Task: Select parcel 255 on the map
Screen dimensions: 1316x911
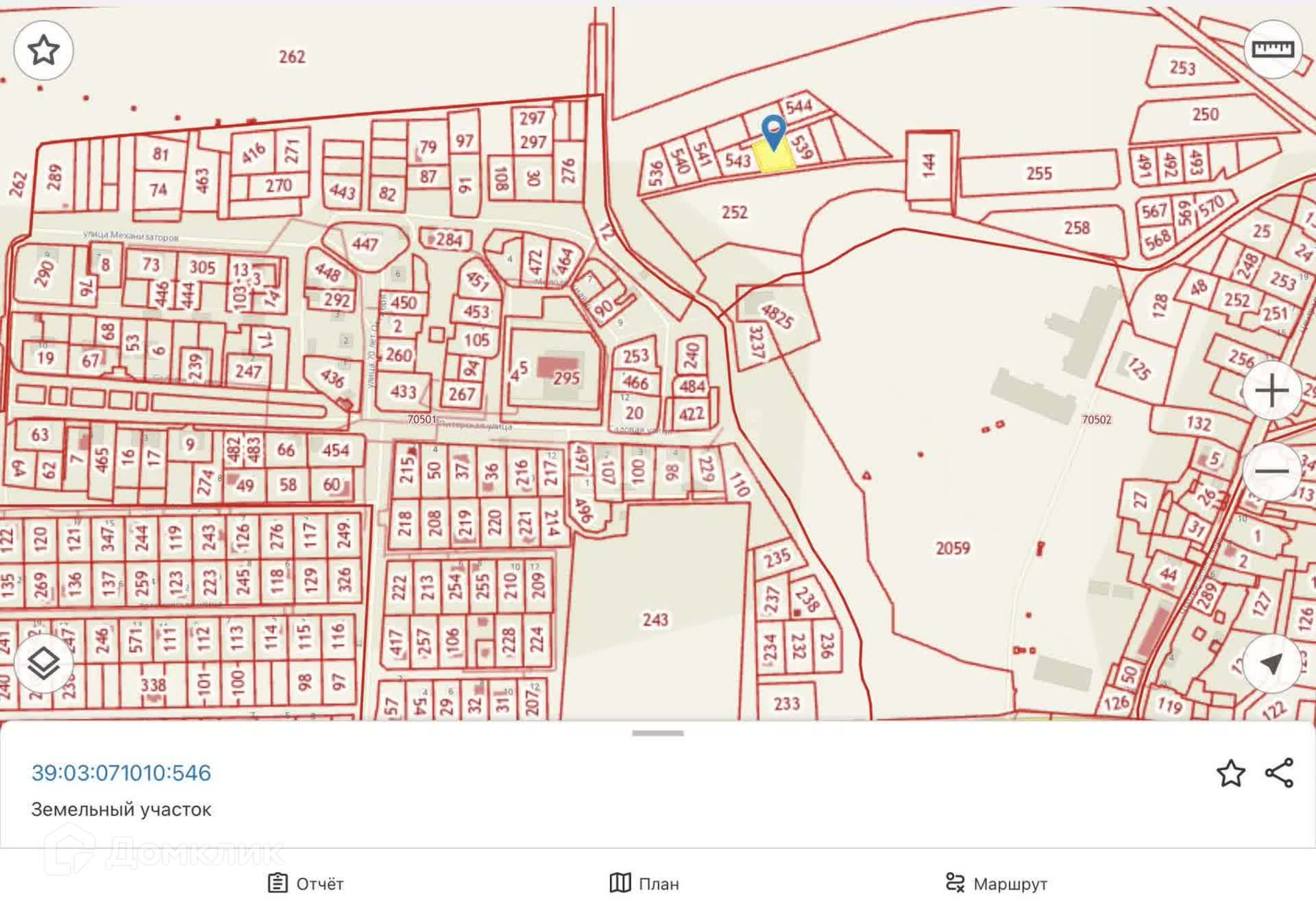Action: (1038, 173)
